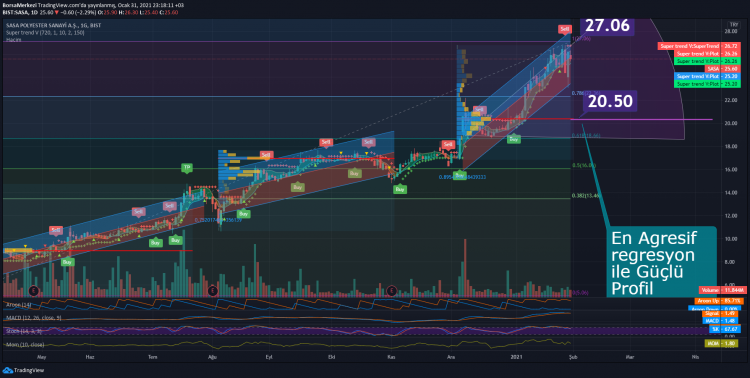Image resolution: width=750 pixels, height=378 pixels.
Task: Click the Mom (10, close) indicator title
Action: (25, 345)
